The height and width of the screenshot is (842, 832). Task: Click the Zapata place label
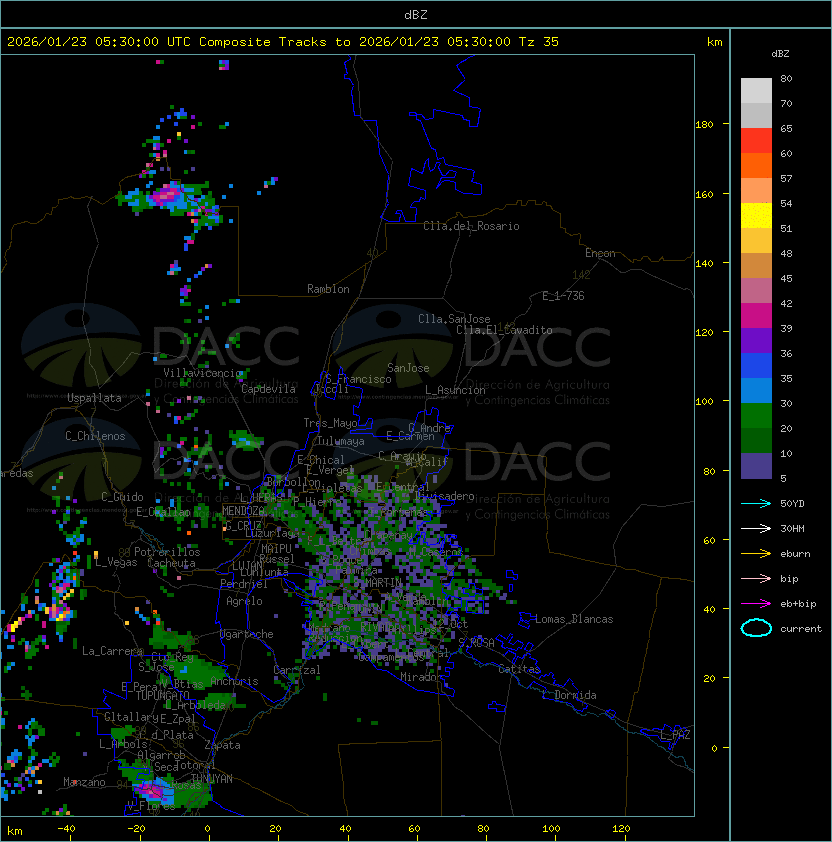point(222,745)
